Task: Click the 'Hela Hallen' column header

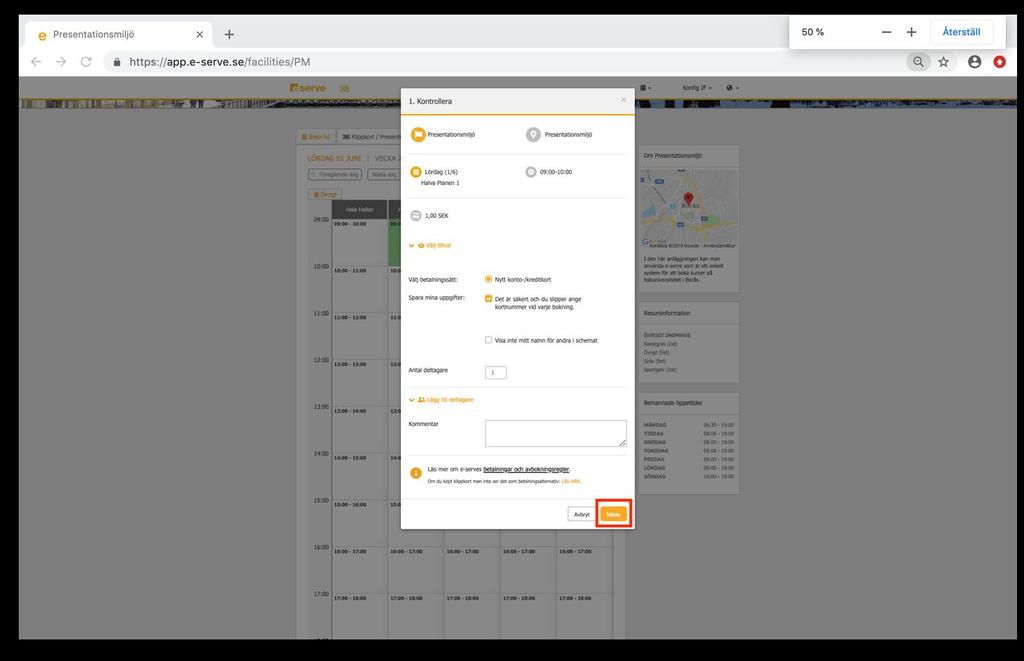Action: click(x=359, y=210)
